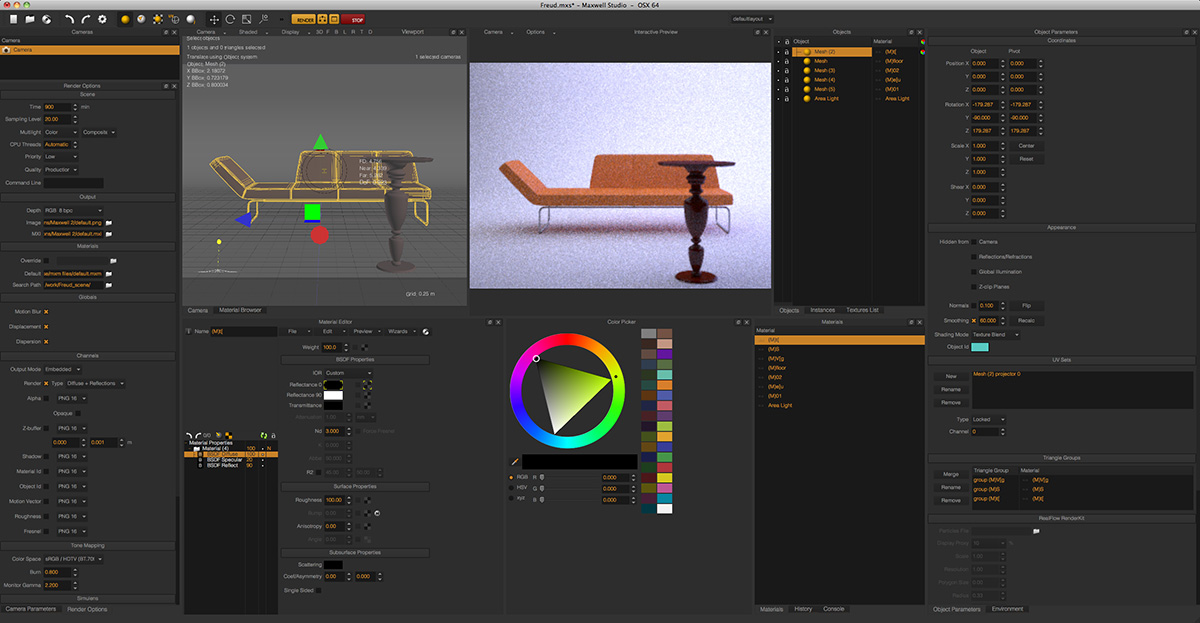Select the HSV radio button
The width and height of the screenshot is (1200, 623).
click(513, 488)
